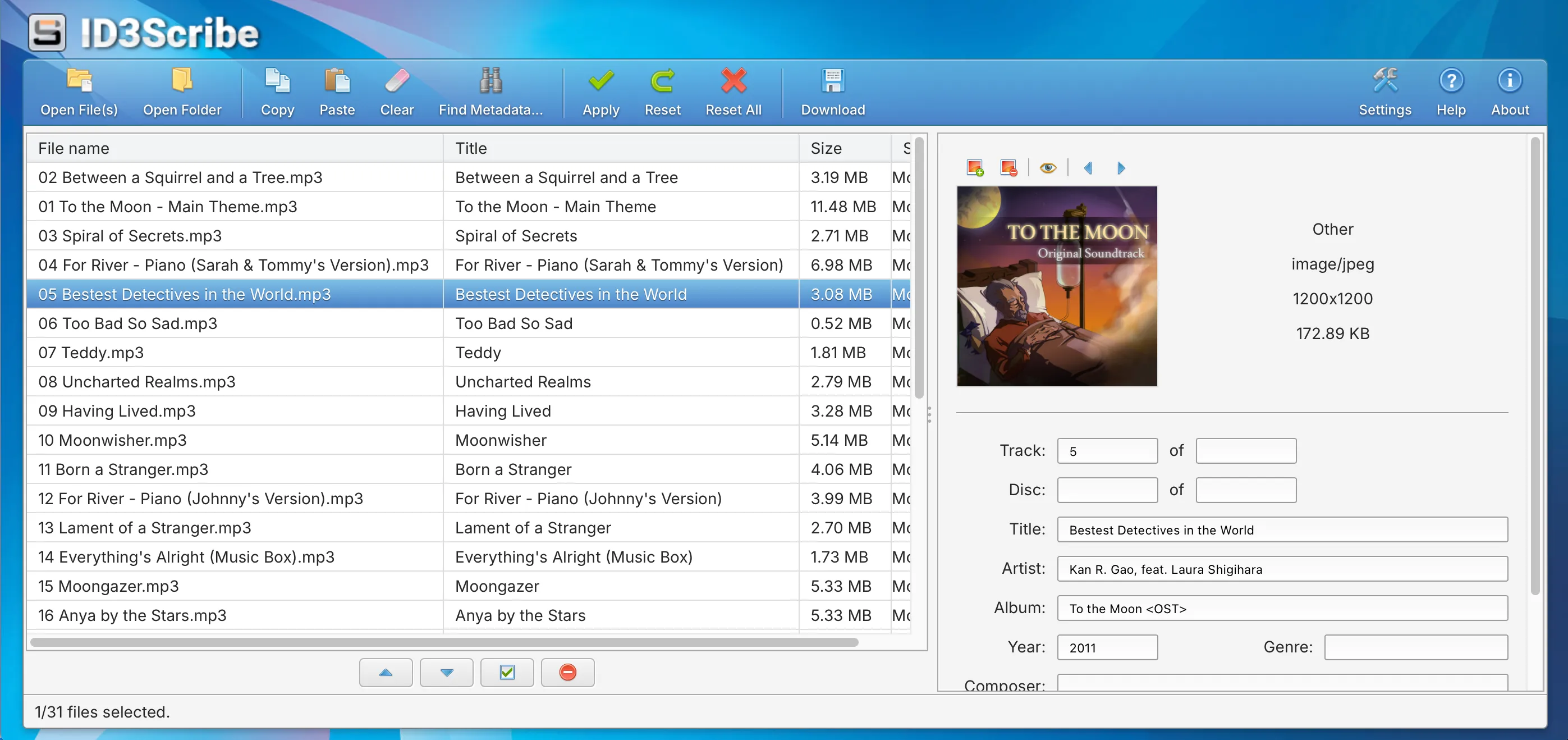Select 10 Moonwisher.mp3 in the file list
The width and height of the screenshot is (1568, 740).
112,440
